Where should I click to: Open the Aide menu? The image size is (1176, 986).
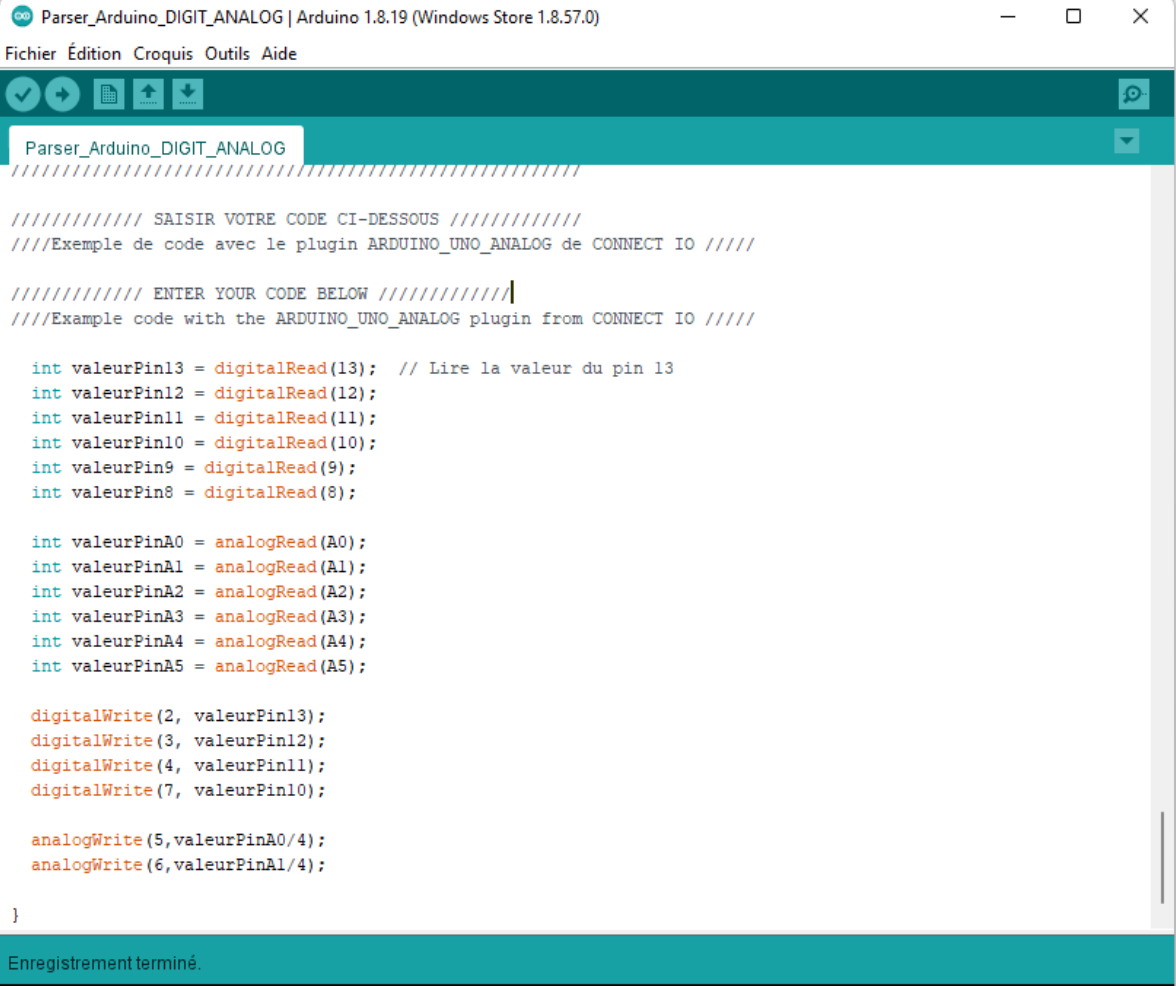tap(279, 54)
